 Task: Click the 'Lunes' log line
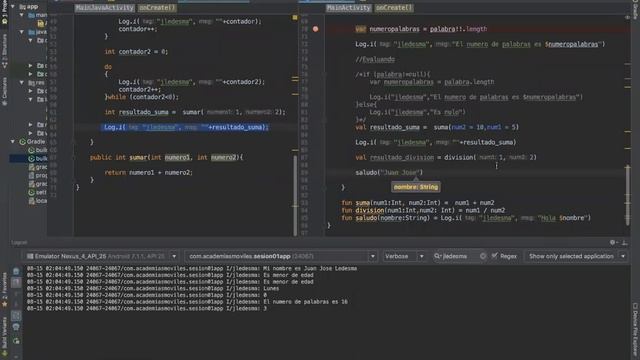153,289
